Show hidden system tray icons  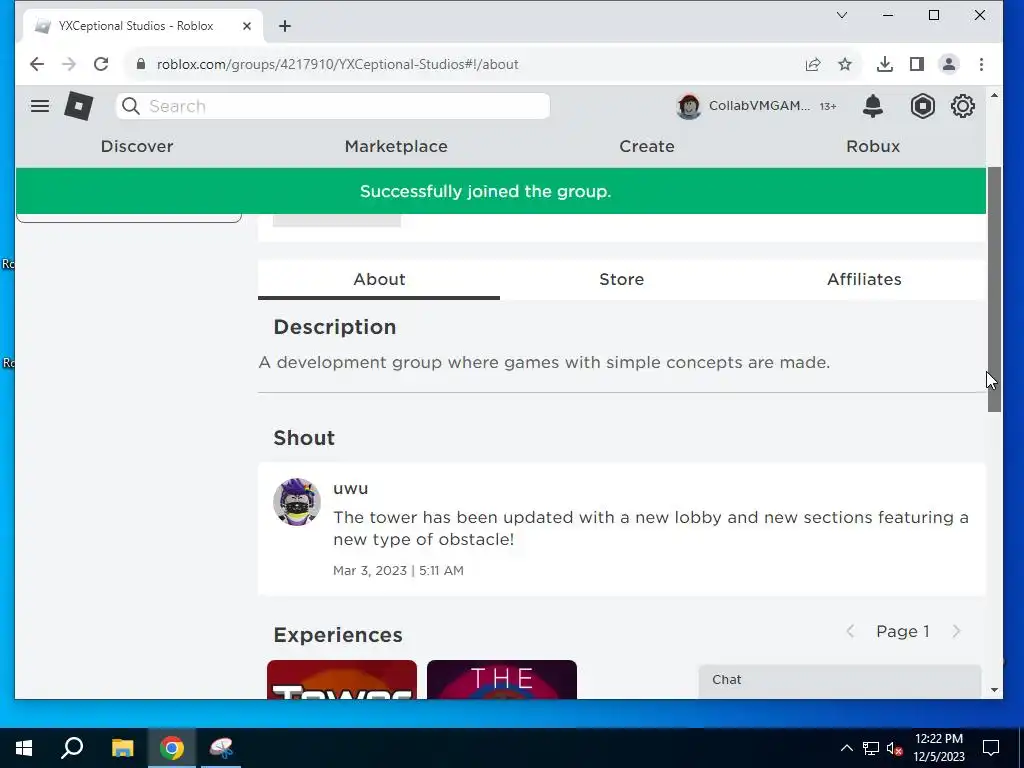[x=846, y=748]
